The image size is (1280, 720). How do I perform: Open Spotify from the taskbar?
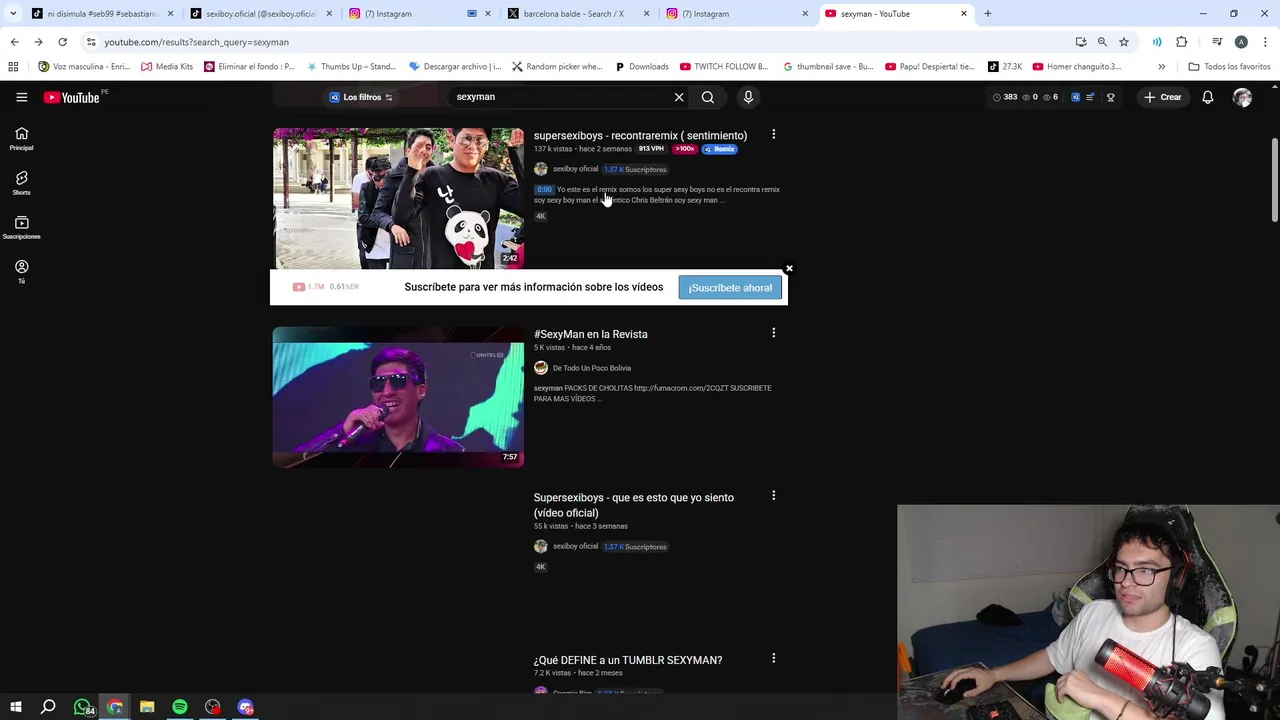click(x=180, y=707)
